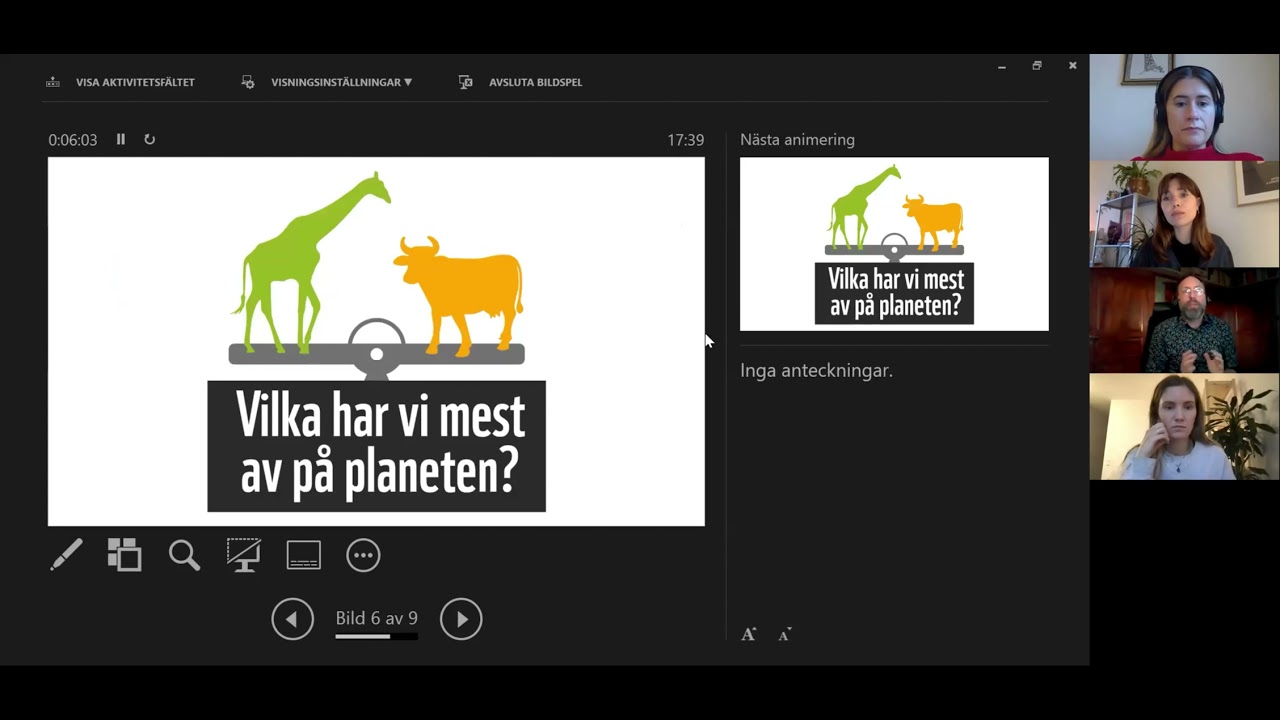Click the taskbar icon beside Visa Aktivitetsfältet
This screenshot has width=1280, height=720.
pyautogui.click(x=53, y=82)
